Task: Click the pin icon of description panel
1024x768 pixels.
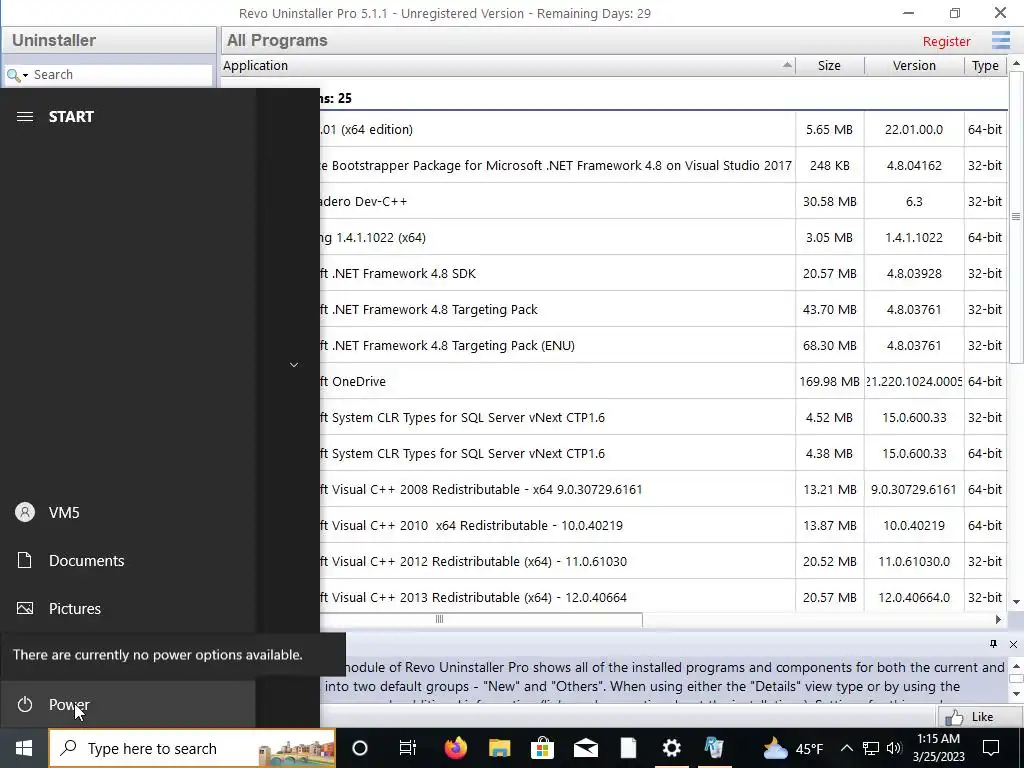Action: [993, 644]
